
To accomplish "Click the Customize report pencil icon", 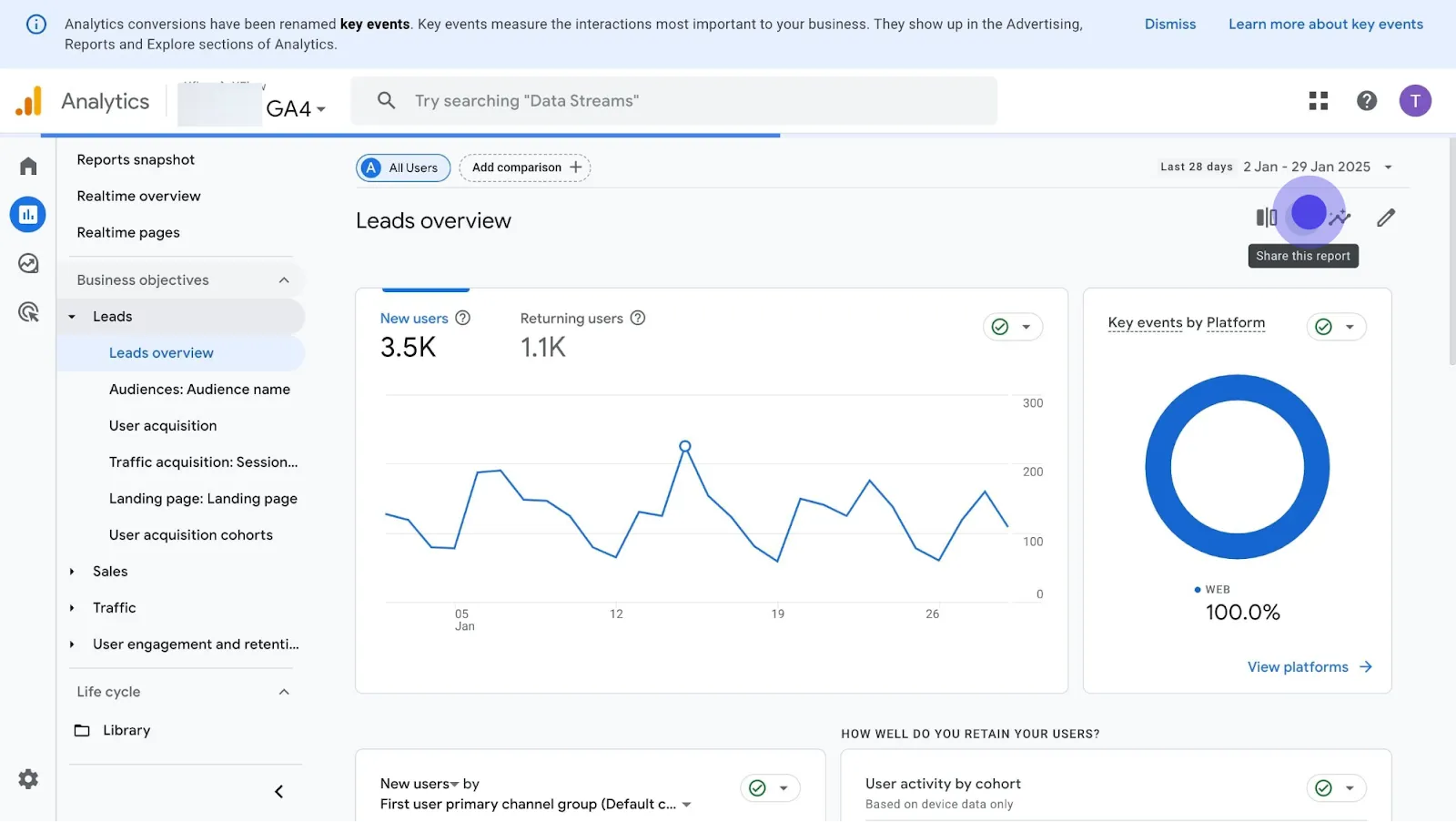I will pyautogui.click(x=1386, y=218).
